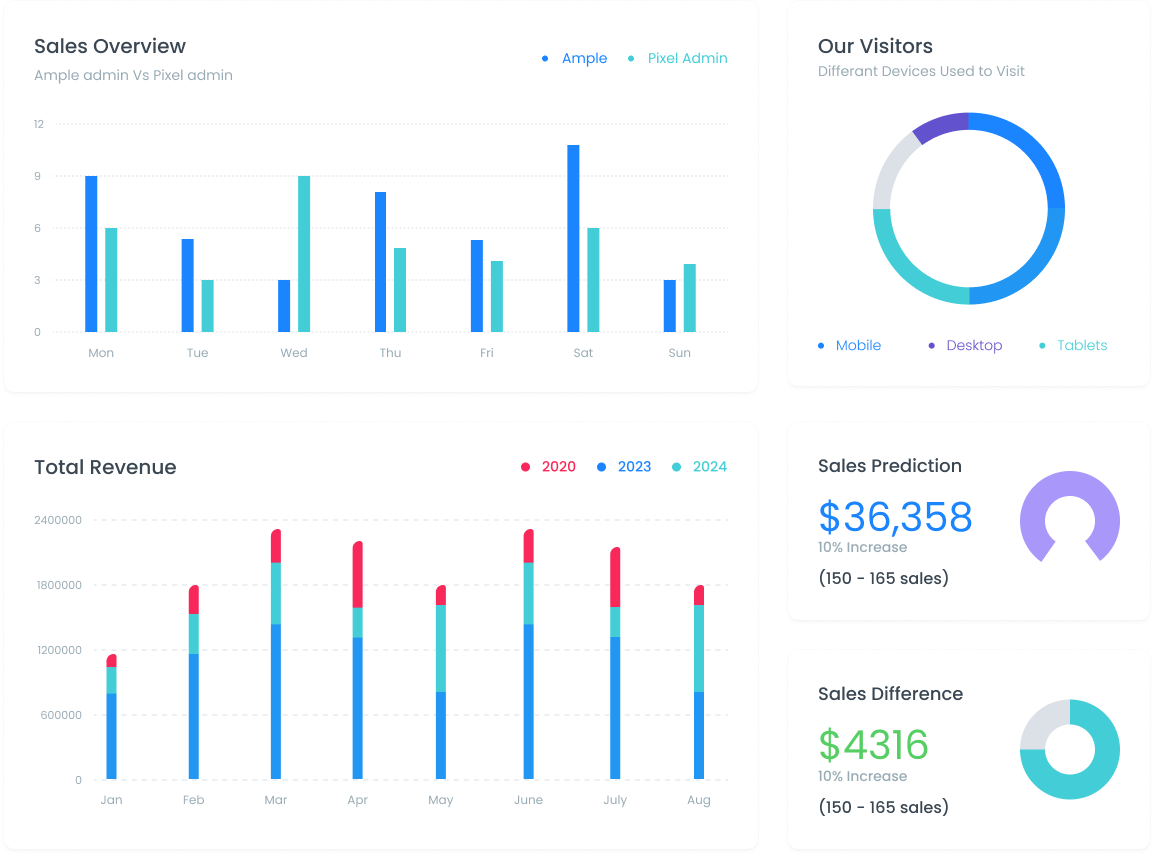Open the Sales Overview panel title
This screenshot has width=1154, height=856.
pyautogui.click(x=110, y=46)
